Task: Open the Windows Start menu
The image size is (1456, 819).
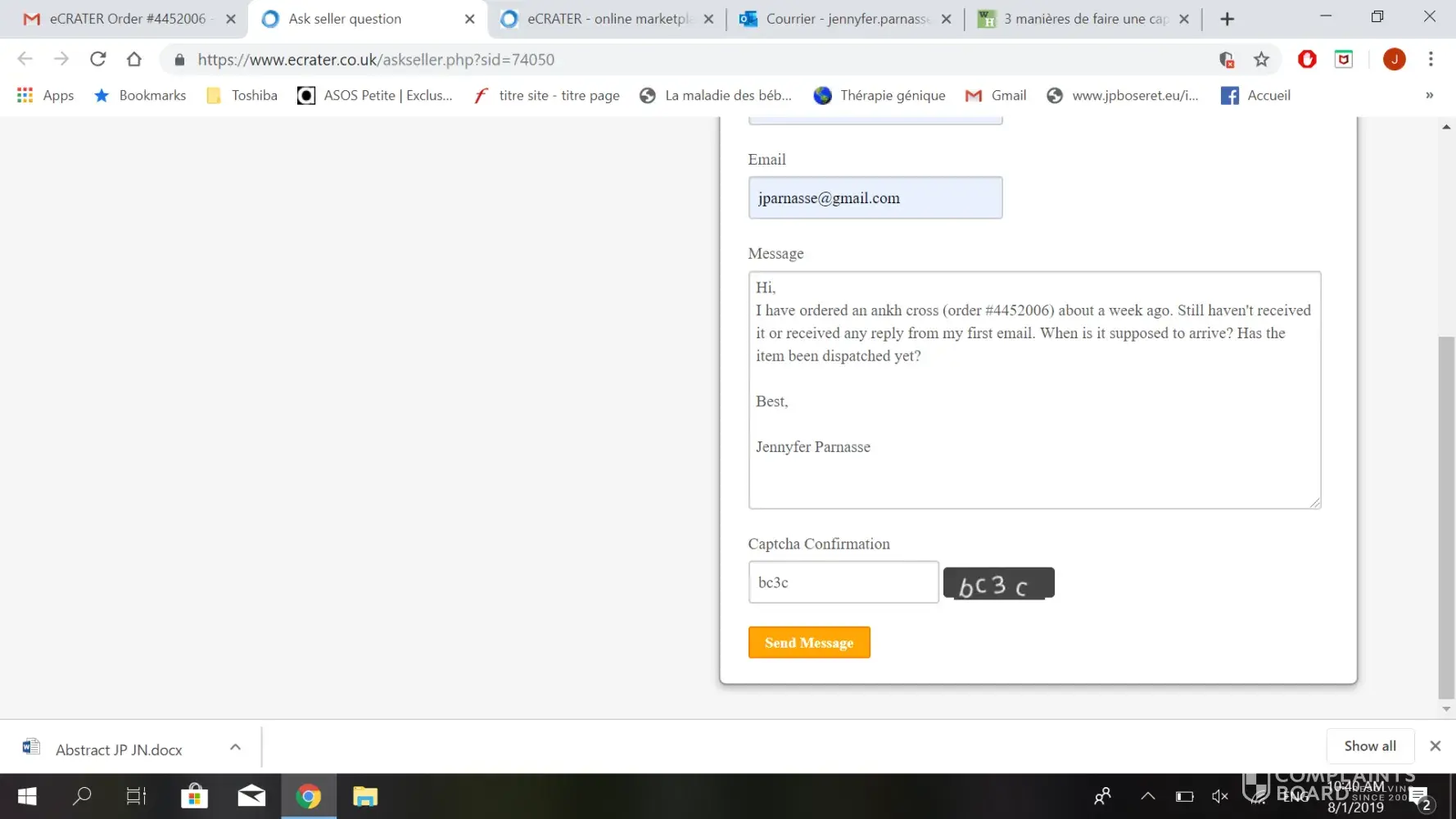Action: point(27,796)
